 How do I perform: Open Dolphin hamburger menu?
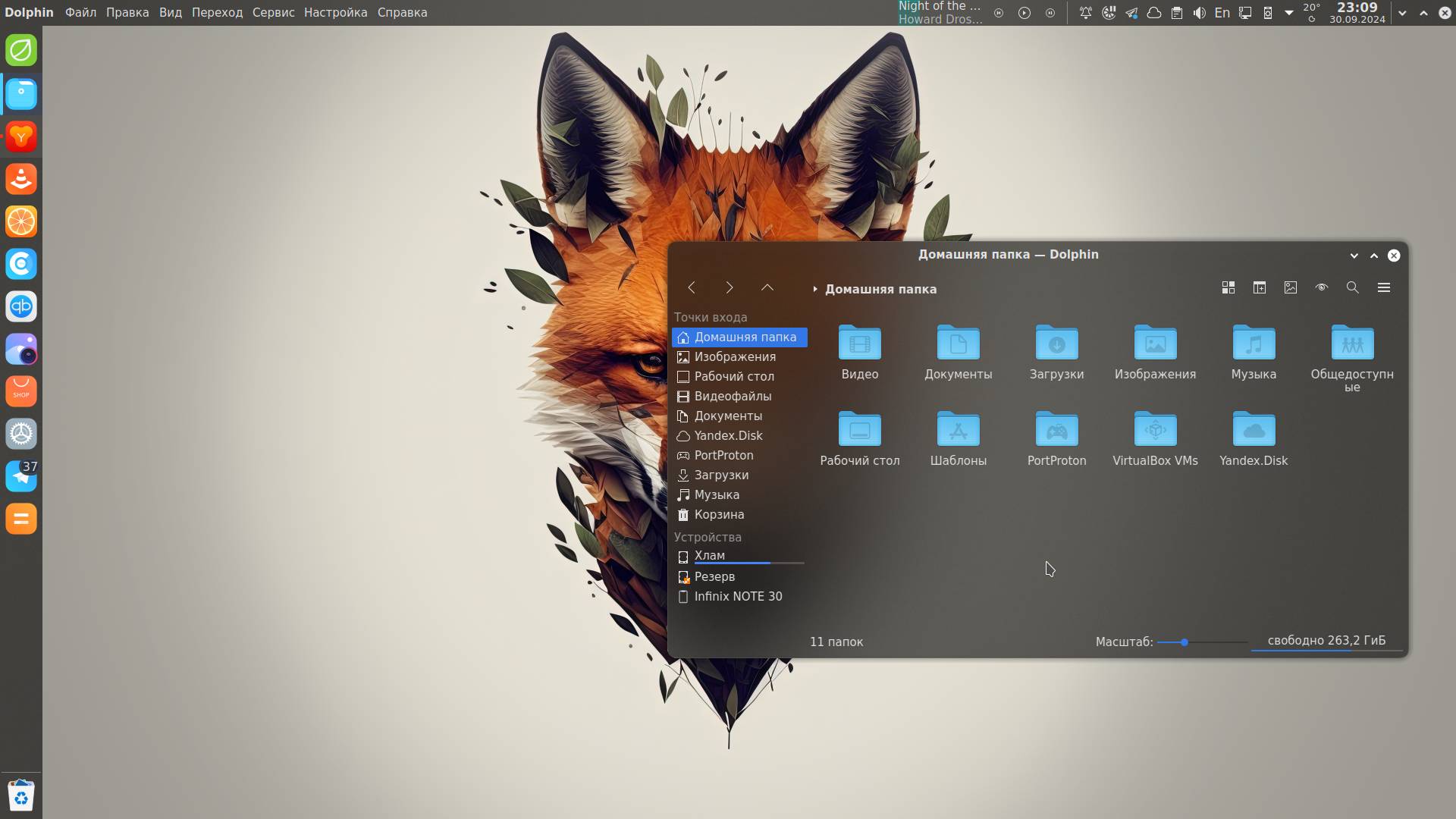click(x=1384, y=287)
